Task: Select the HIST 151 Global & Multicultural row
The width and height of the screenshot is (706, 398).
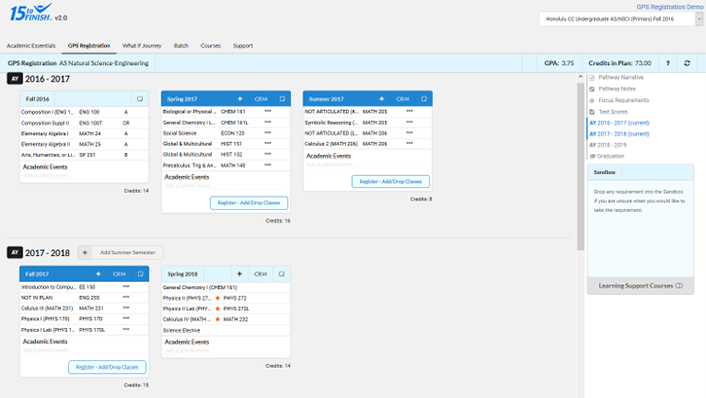Action: (226, 144)
